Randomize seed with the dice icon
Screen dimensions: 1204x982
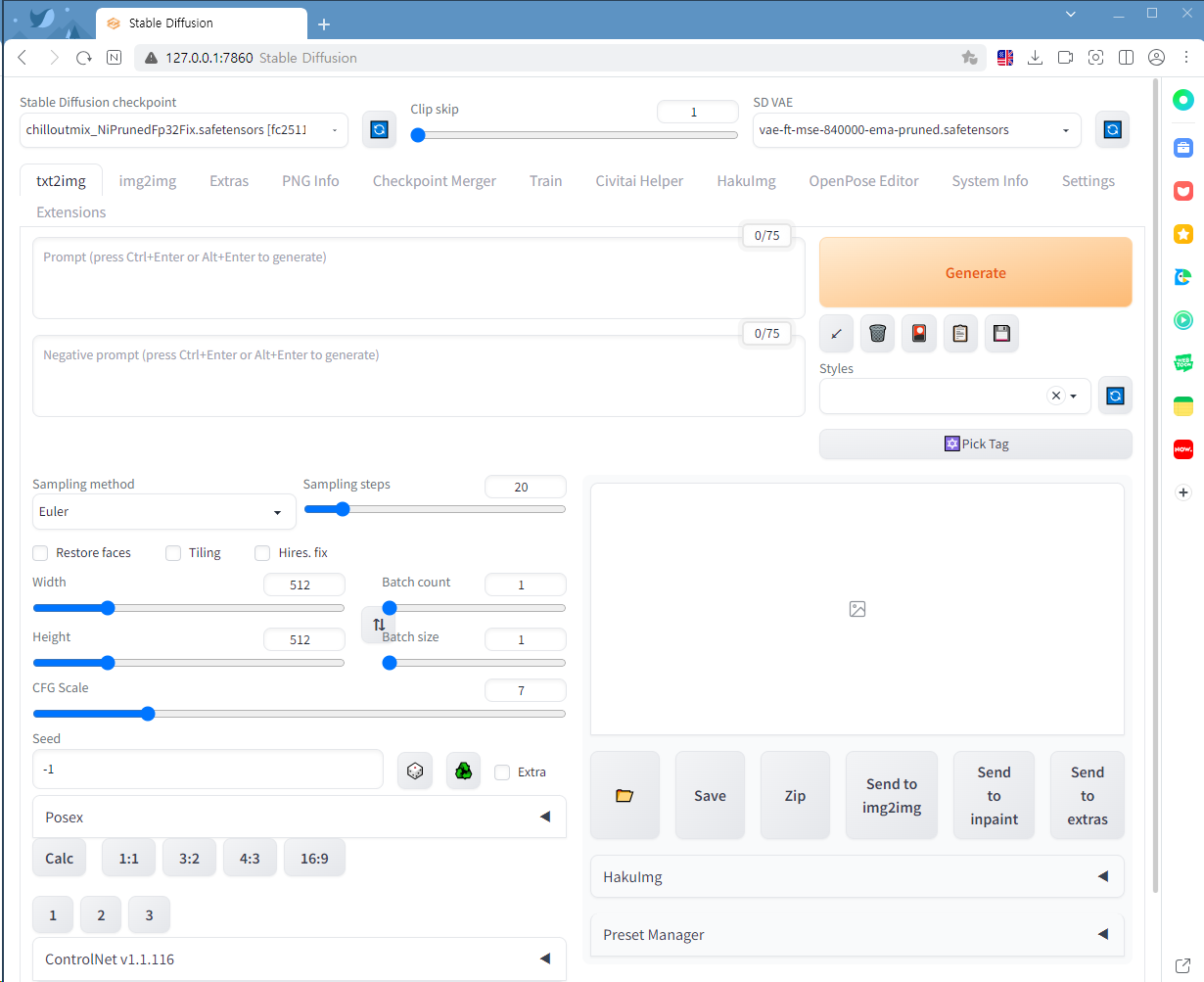pos(415,772)
